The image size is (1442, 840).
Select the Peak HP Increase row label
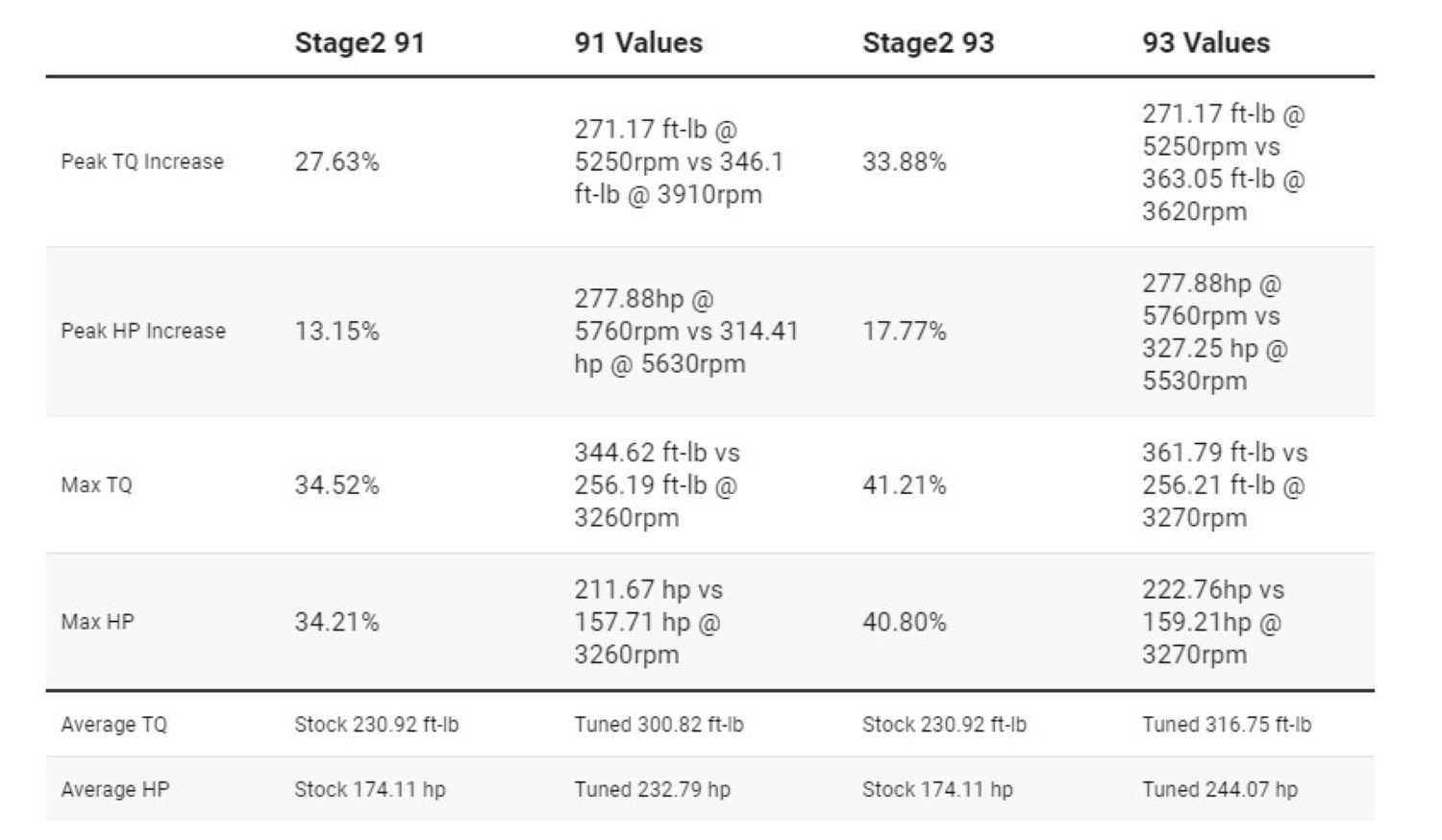[143, 331]
